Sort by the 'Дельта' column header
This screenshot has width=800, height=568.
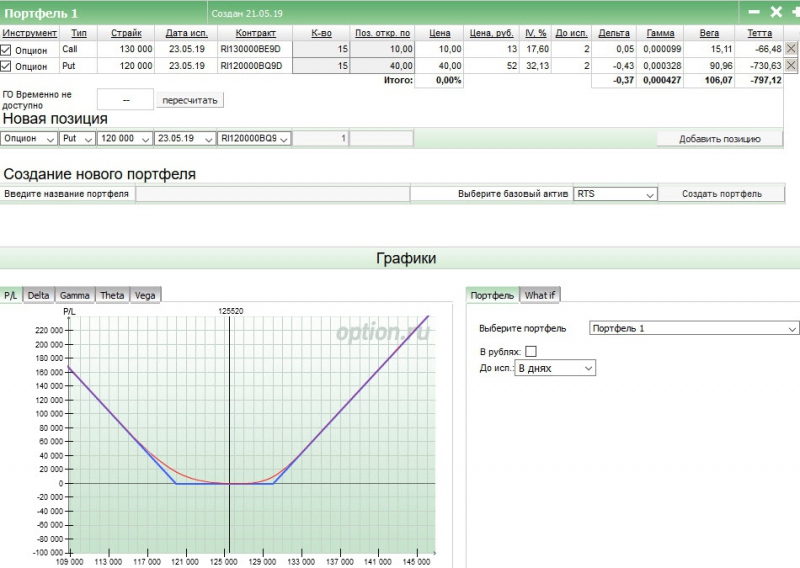(614, 33)
